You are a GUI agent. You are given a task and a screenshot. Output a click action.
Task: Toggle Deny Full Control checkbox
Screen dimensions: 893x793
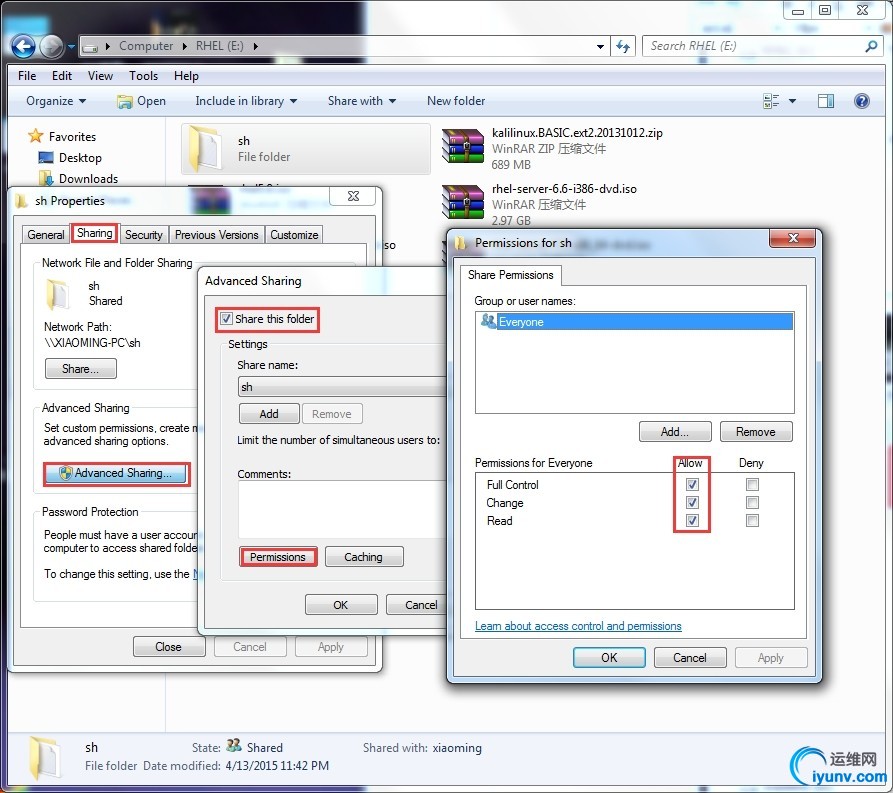(x=752, y=485)
